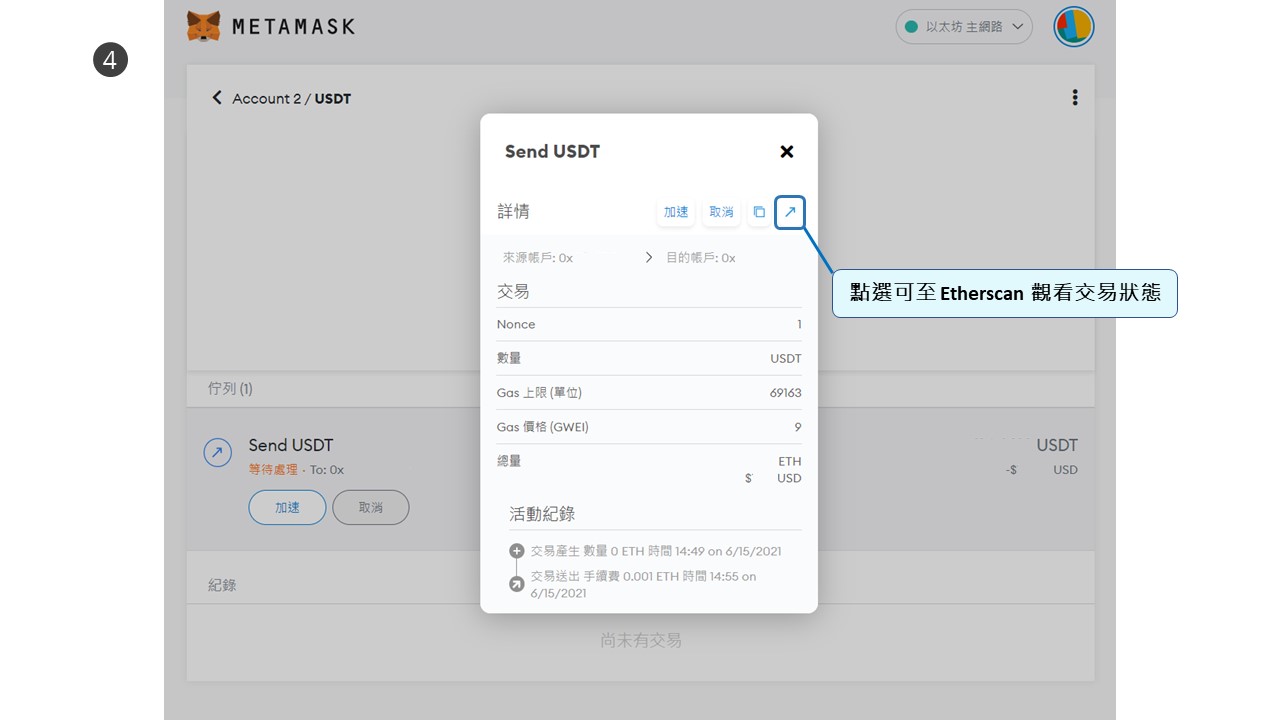Click the MetaMask fox logo
1280x720 pixels.
[x=204, y=26]
